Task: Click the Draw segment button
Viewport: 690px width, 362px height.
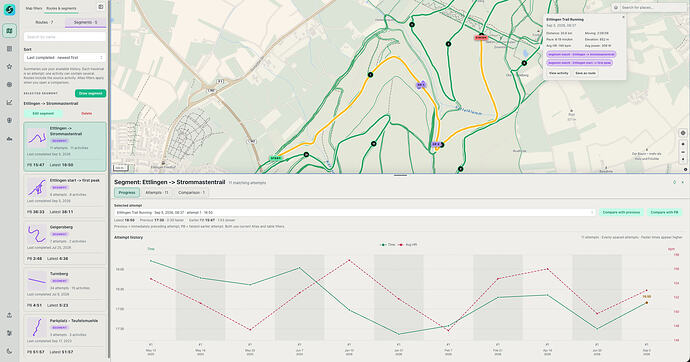Action: tap(90, 93)
